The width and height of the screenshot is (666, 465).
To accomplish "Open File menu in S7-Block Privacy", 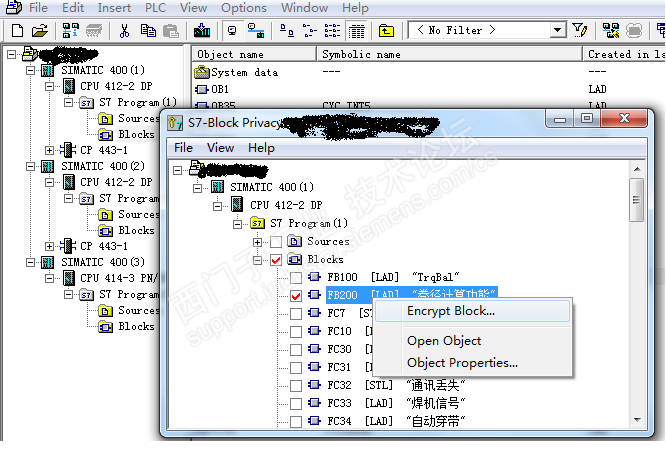I will pos(183,148).
